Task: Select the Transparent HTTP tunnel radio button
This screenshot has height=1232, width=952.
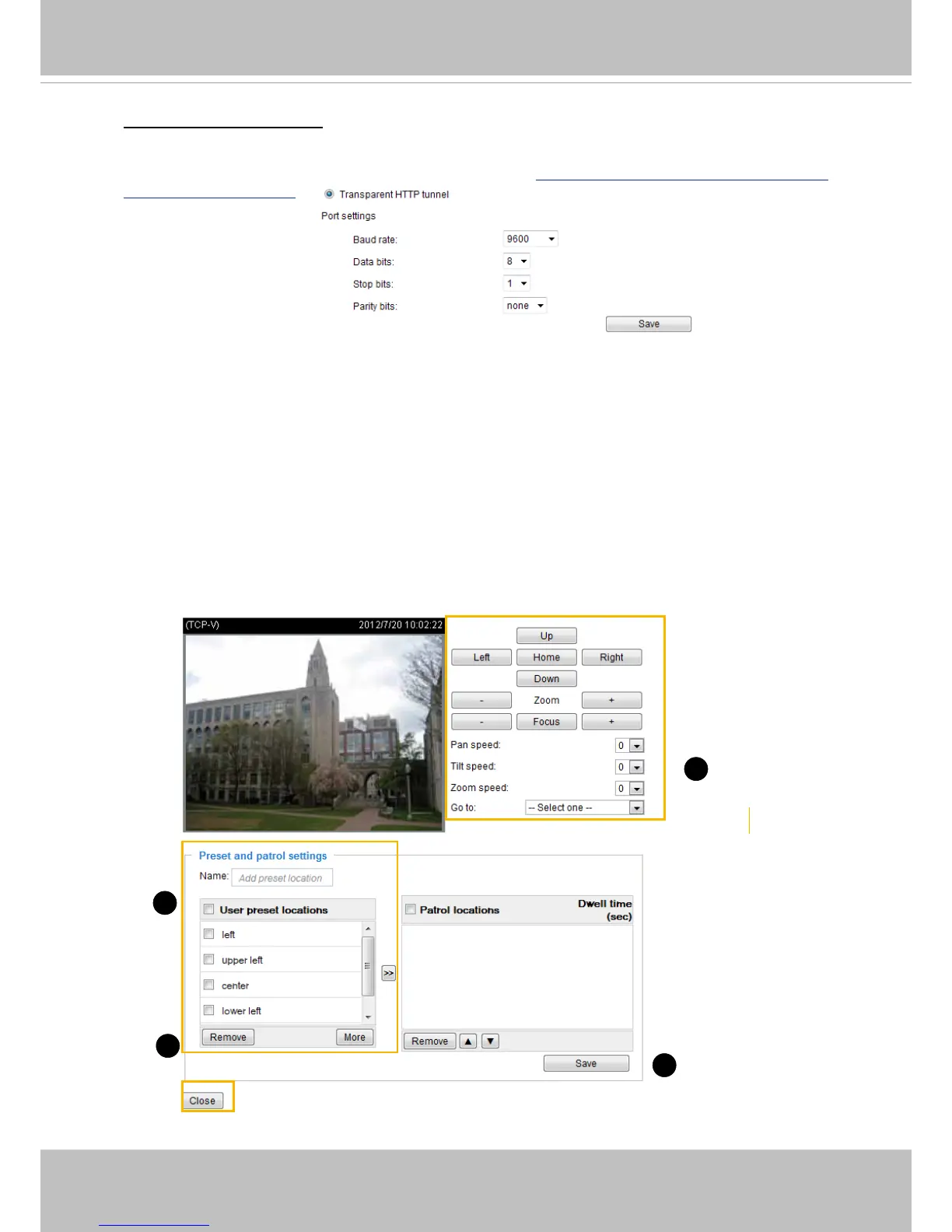Action: click(329, 194)
